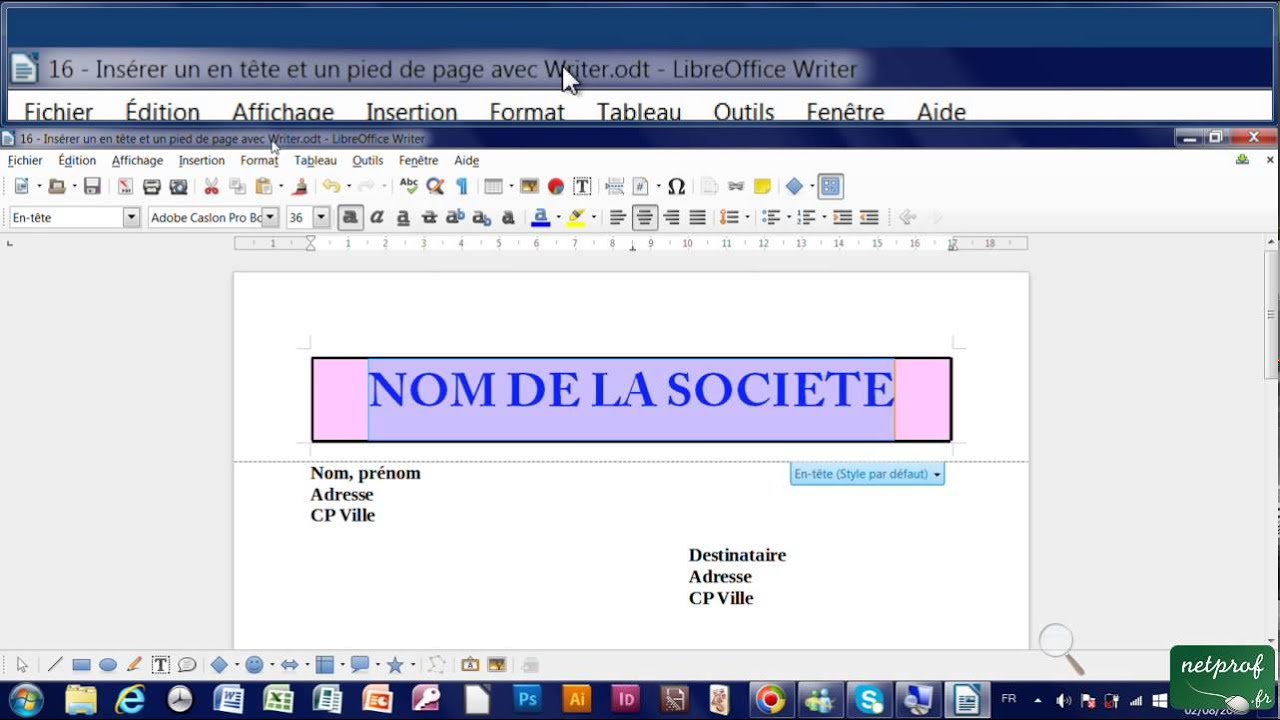This screenshot has height=720, width=1280.
Task: Apply the blue font color swatch
Action: point(541,217)
